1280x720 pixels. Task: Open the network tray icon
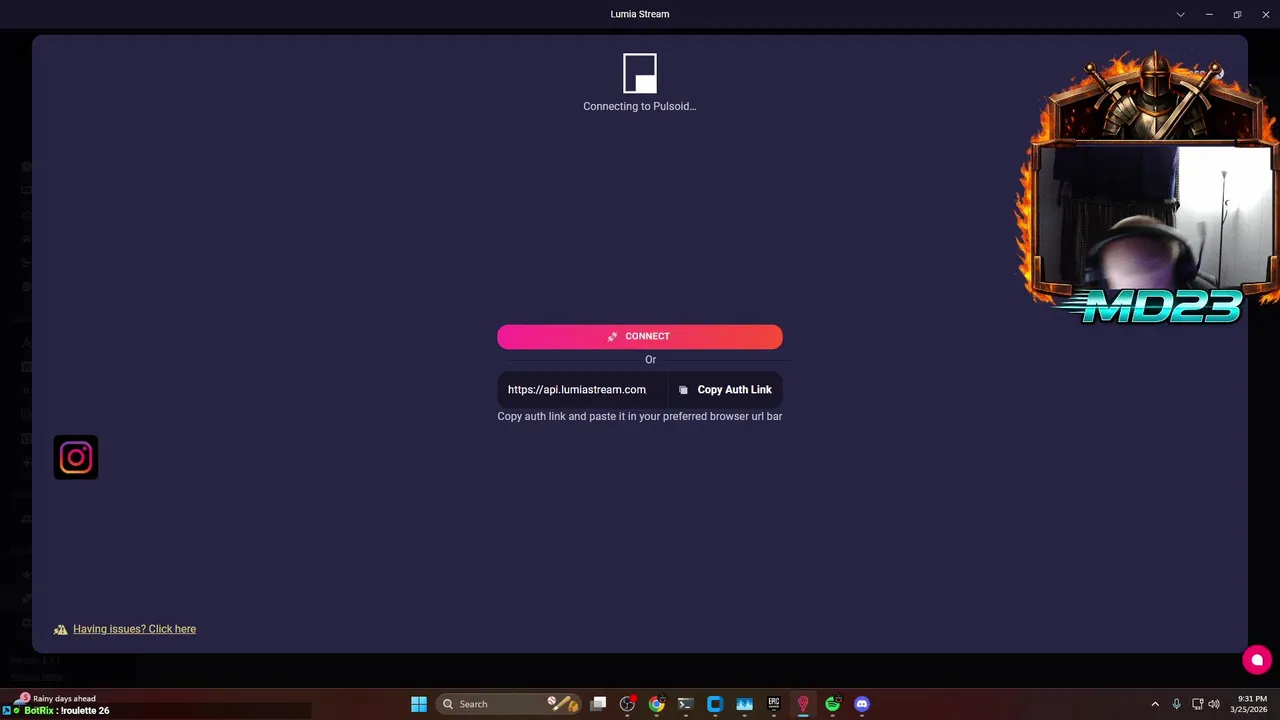1197,704
